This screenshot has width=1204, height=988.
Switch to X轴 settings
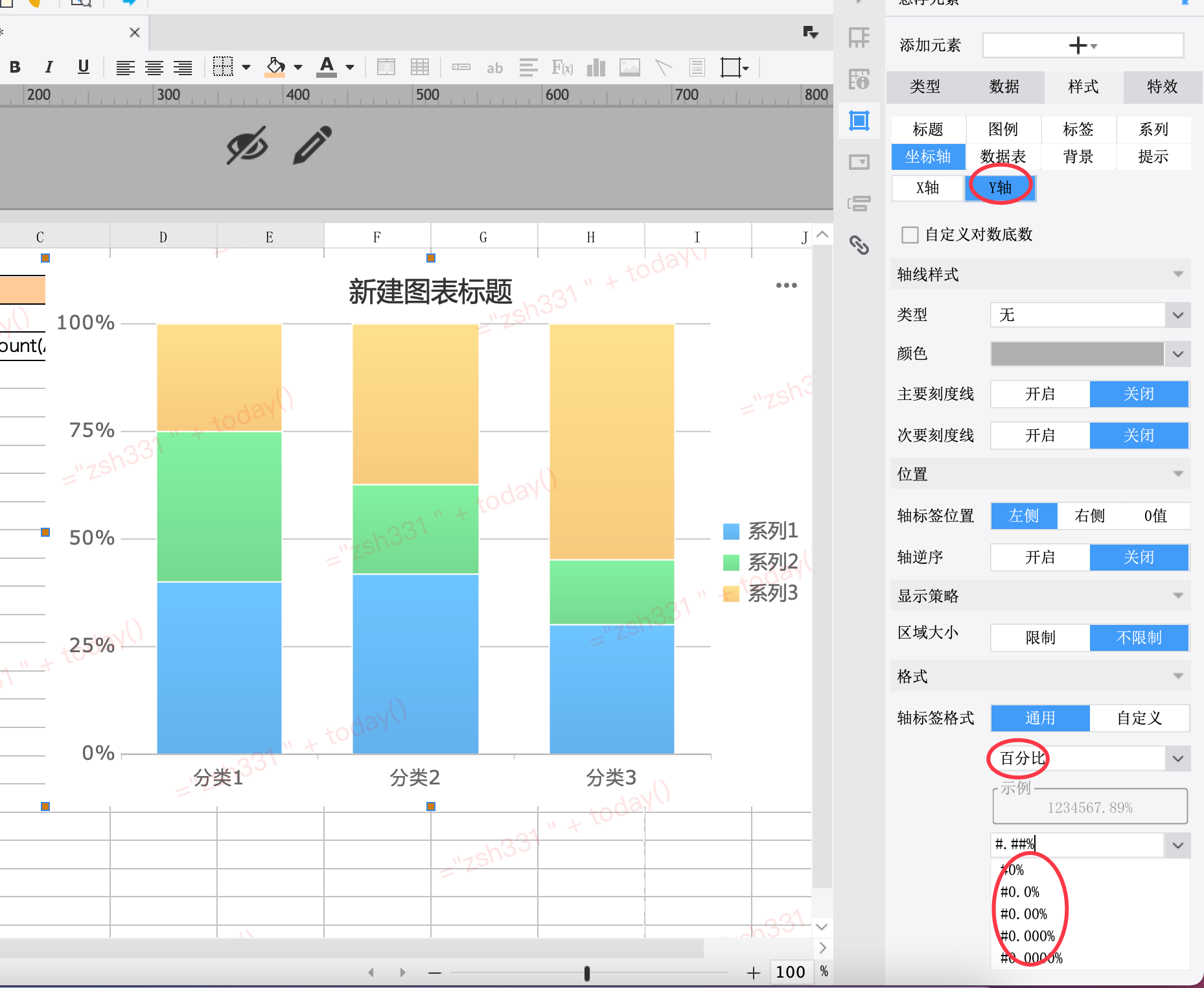point(927,188)
